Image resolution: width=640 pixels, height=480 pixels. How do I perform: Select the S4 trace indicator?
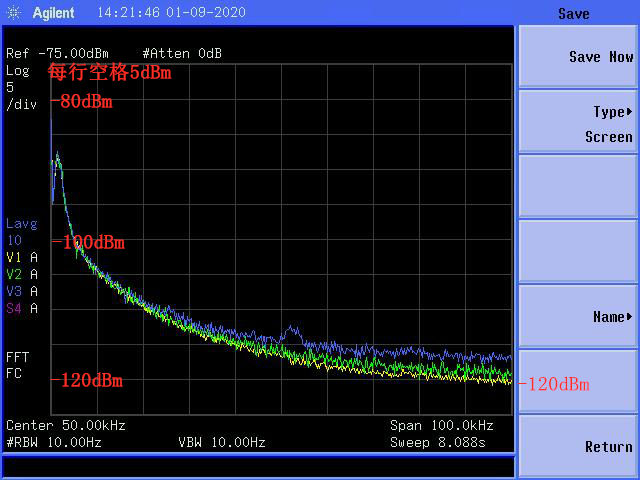click(x=21, y=308)
